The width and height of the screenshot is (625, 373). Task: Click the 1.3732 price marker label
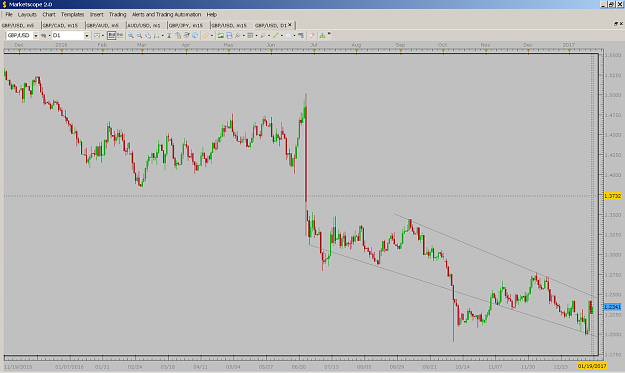[613, 196]
